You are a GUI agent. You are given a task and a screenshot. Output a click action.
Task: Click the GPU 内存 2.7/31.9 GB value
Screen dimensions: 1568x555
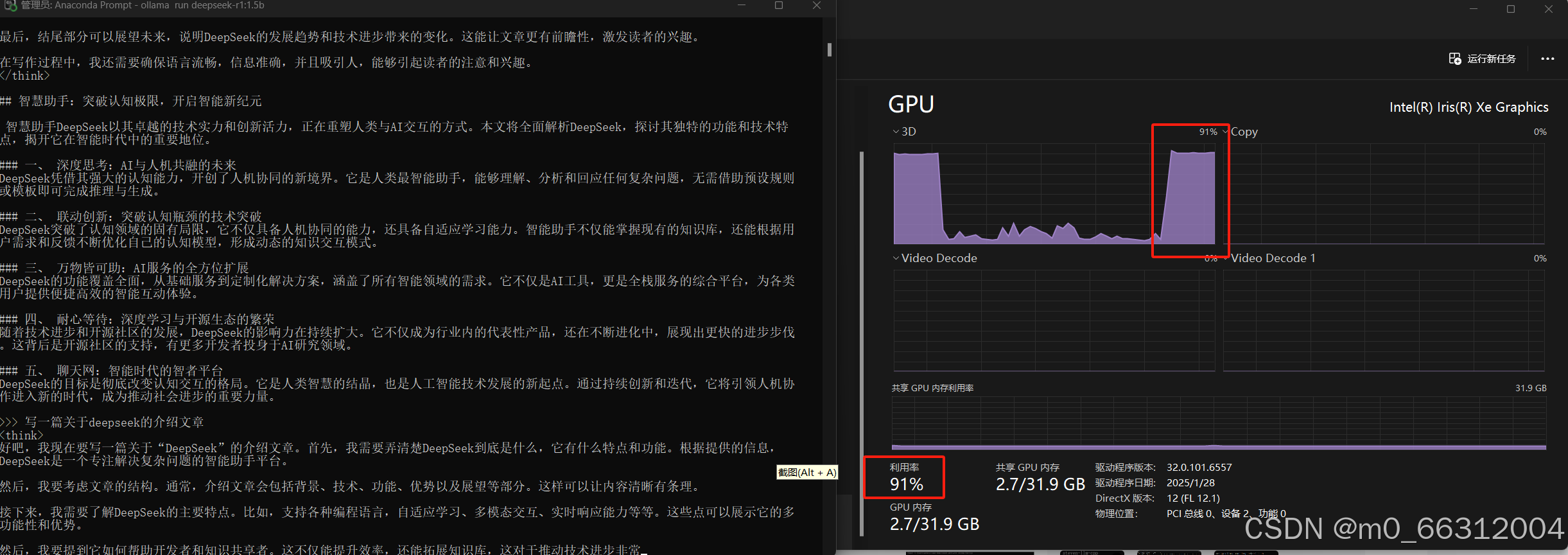coord(934,524)
